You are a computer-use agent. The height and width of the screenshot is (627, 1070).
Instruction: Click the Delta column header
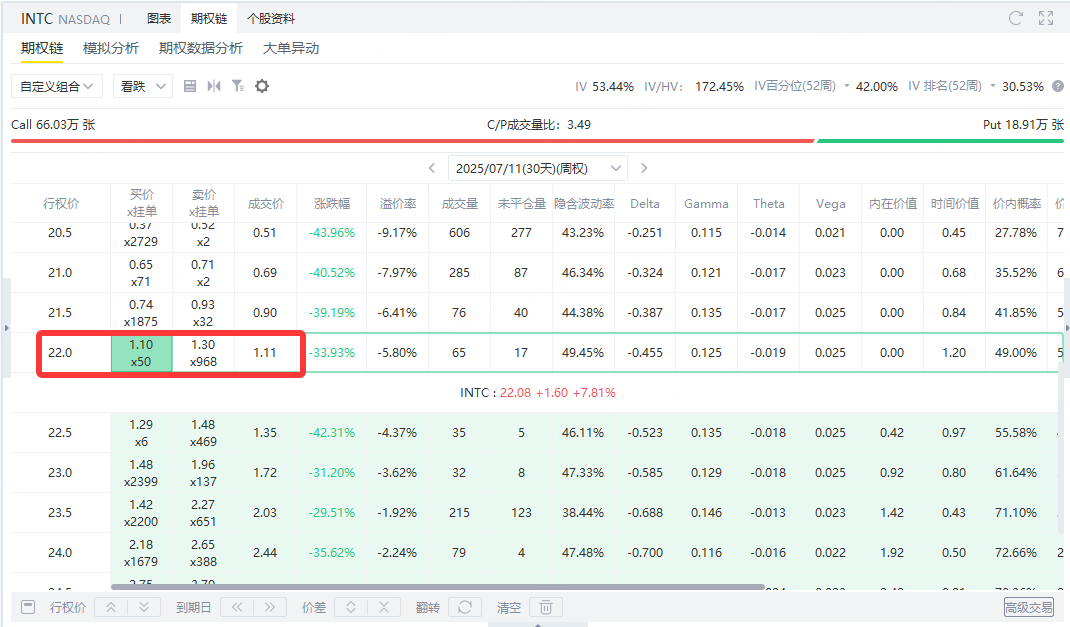click(645, 203)
